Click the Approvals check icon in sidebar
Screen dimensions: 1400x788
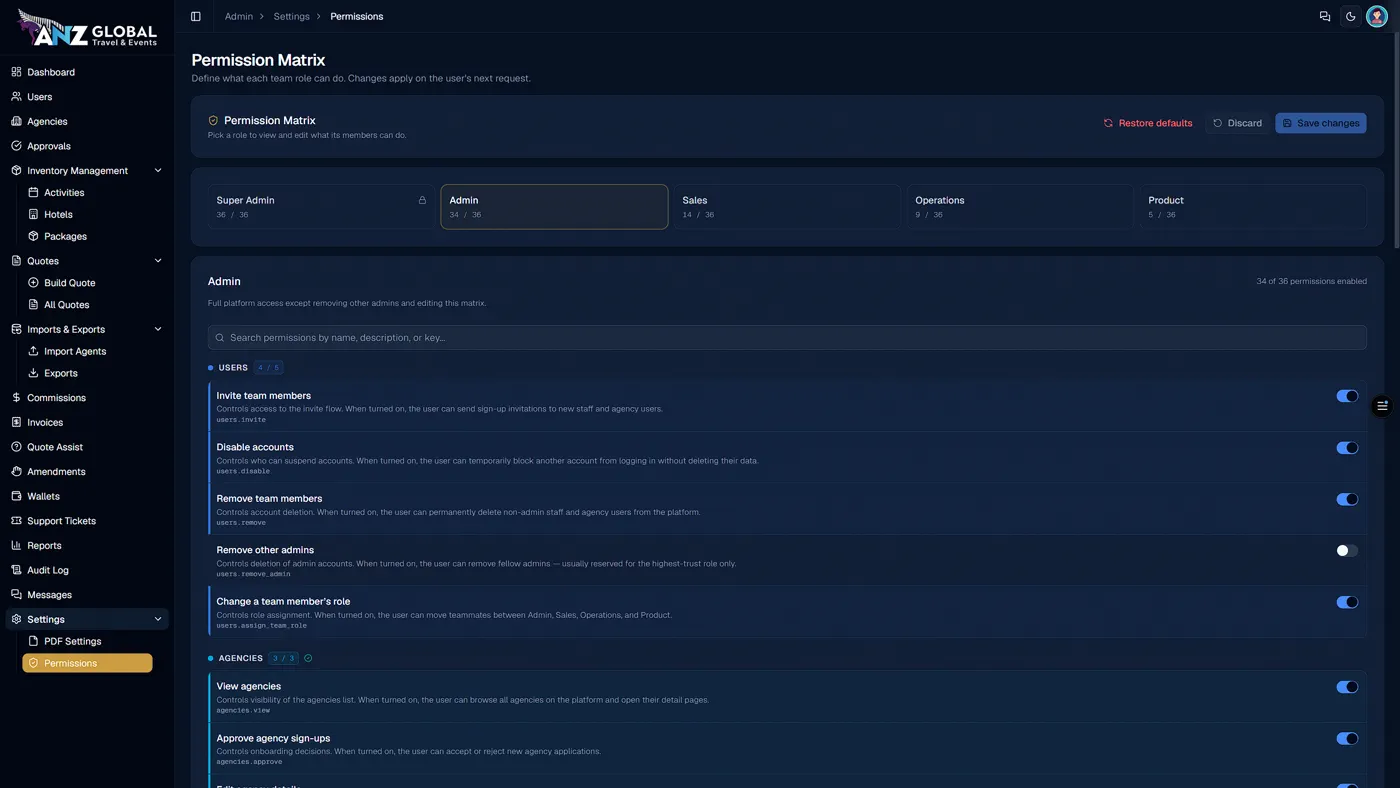click(16, 146)
